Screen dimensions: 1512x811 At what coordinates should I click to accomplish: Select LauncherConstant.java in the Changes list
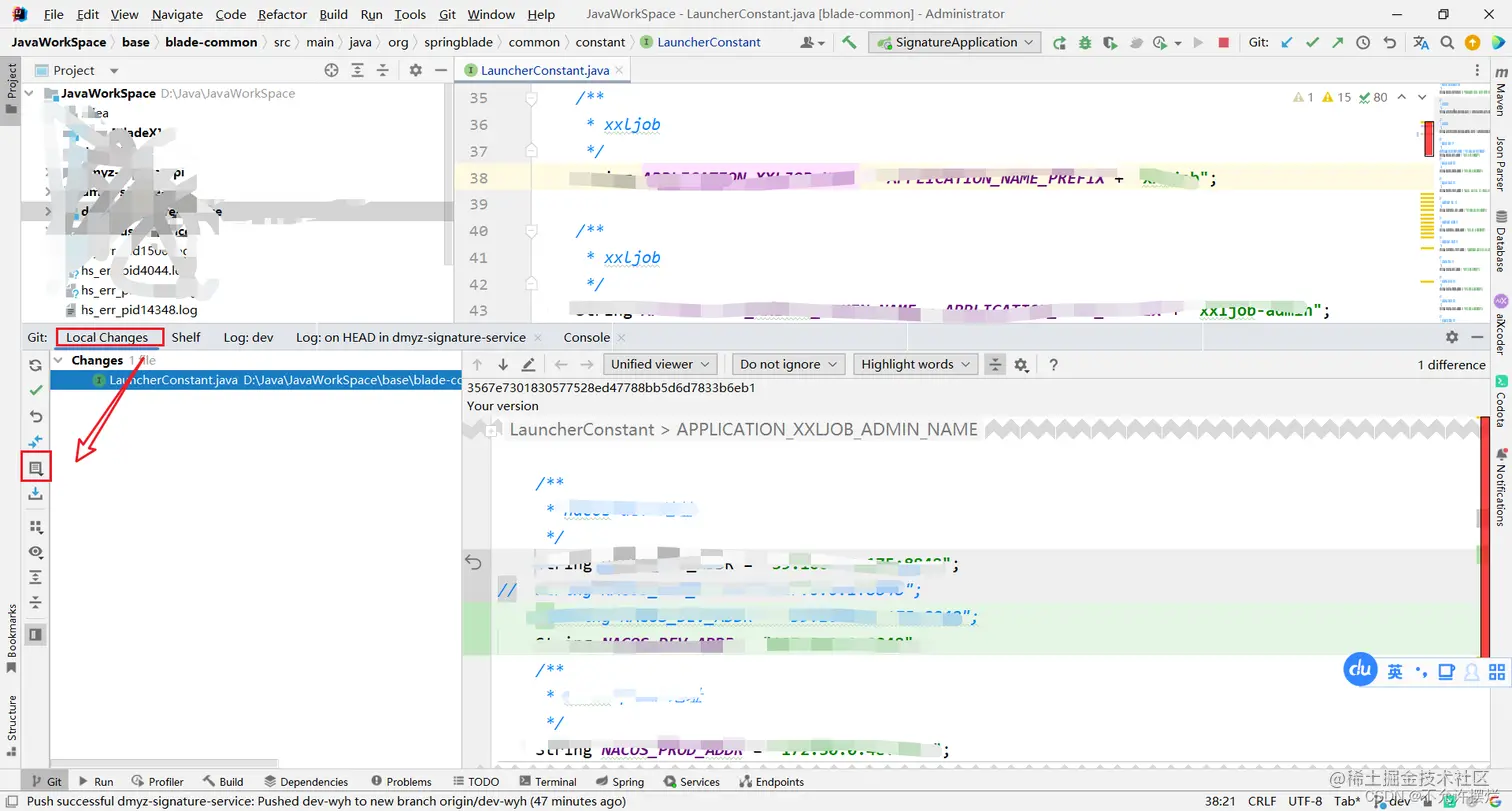(x=171, y=380)
